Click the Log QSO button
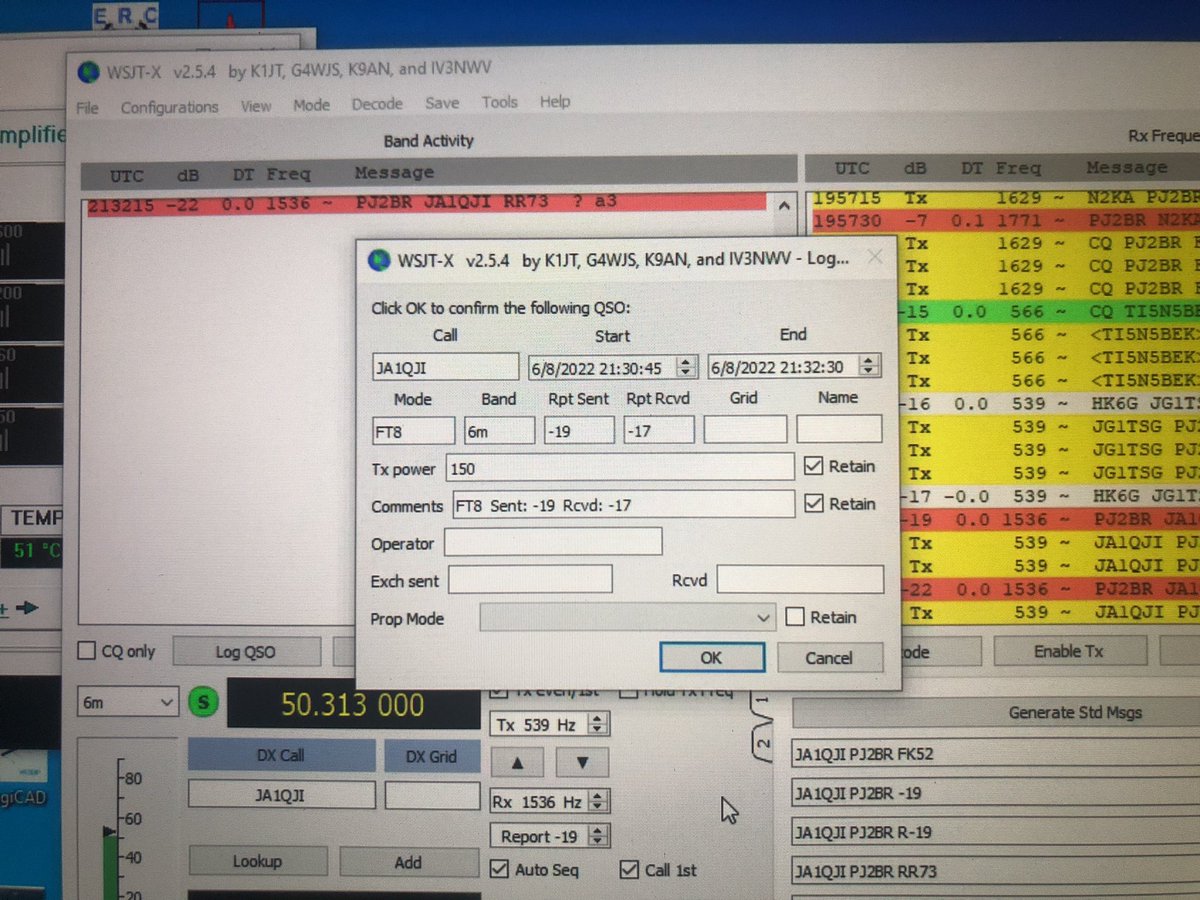Screen dimensions: 1200x900 (246, 652)
